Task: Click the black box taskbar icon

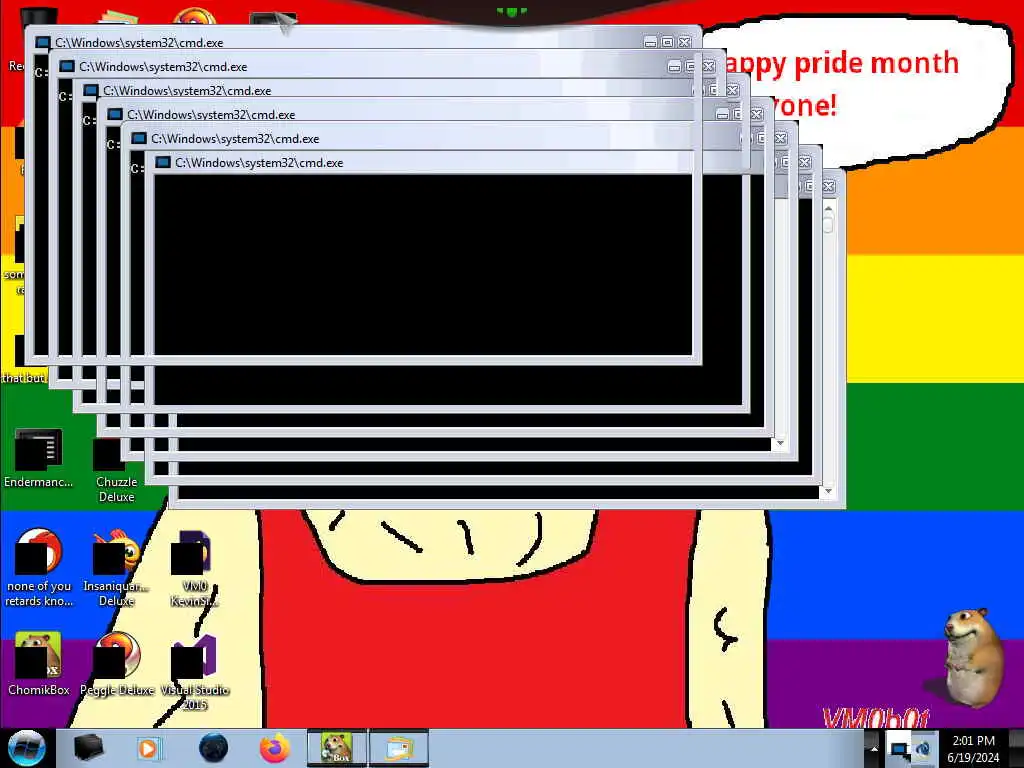Action: (x=88, y=748)
